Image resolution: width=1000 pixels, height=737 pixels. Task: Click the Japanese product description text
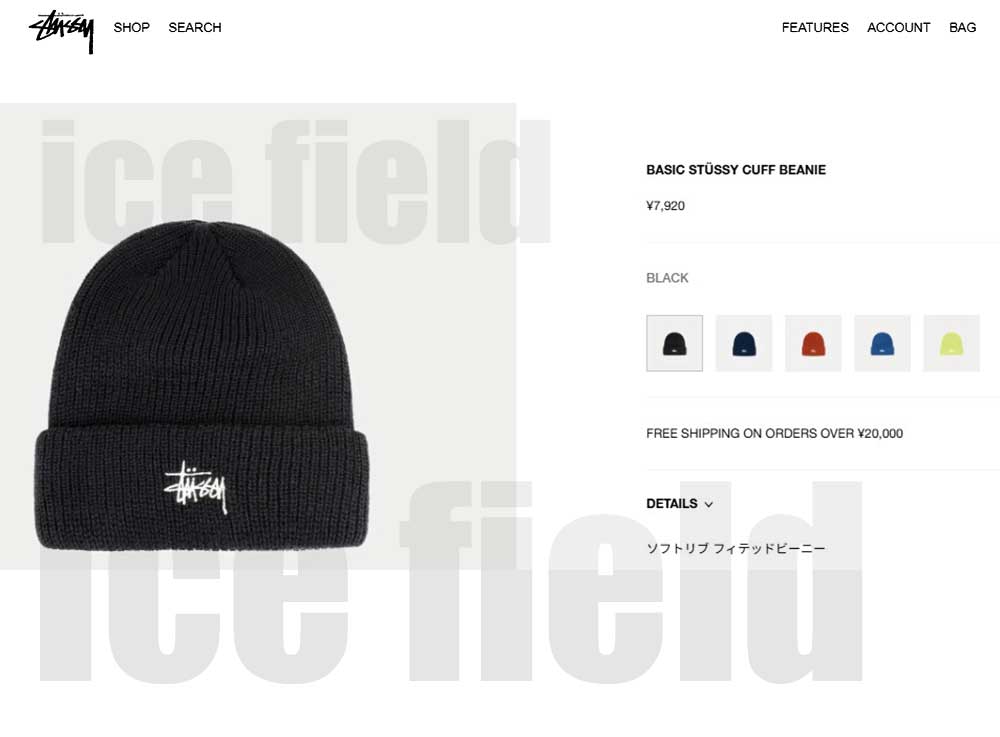tap(736, 548)
